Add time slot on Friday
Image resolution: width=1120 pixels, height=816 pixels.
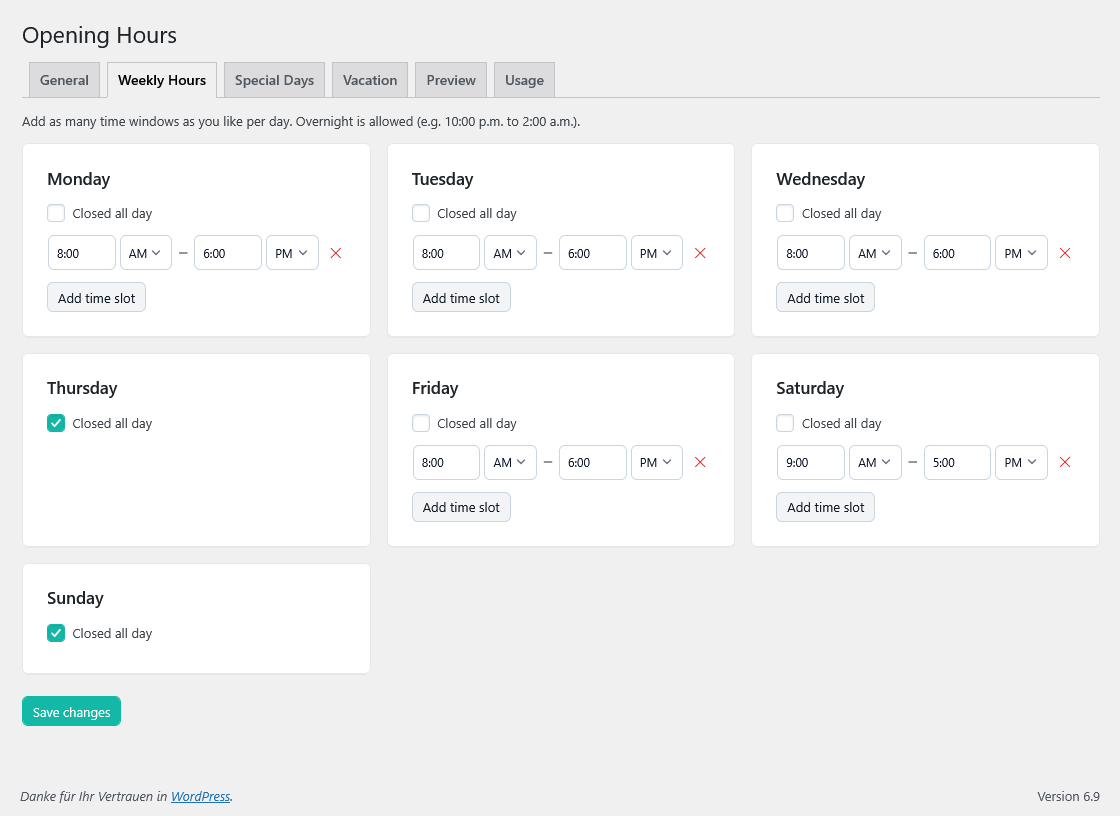click(x=461, y=507)
